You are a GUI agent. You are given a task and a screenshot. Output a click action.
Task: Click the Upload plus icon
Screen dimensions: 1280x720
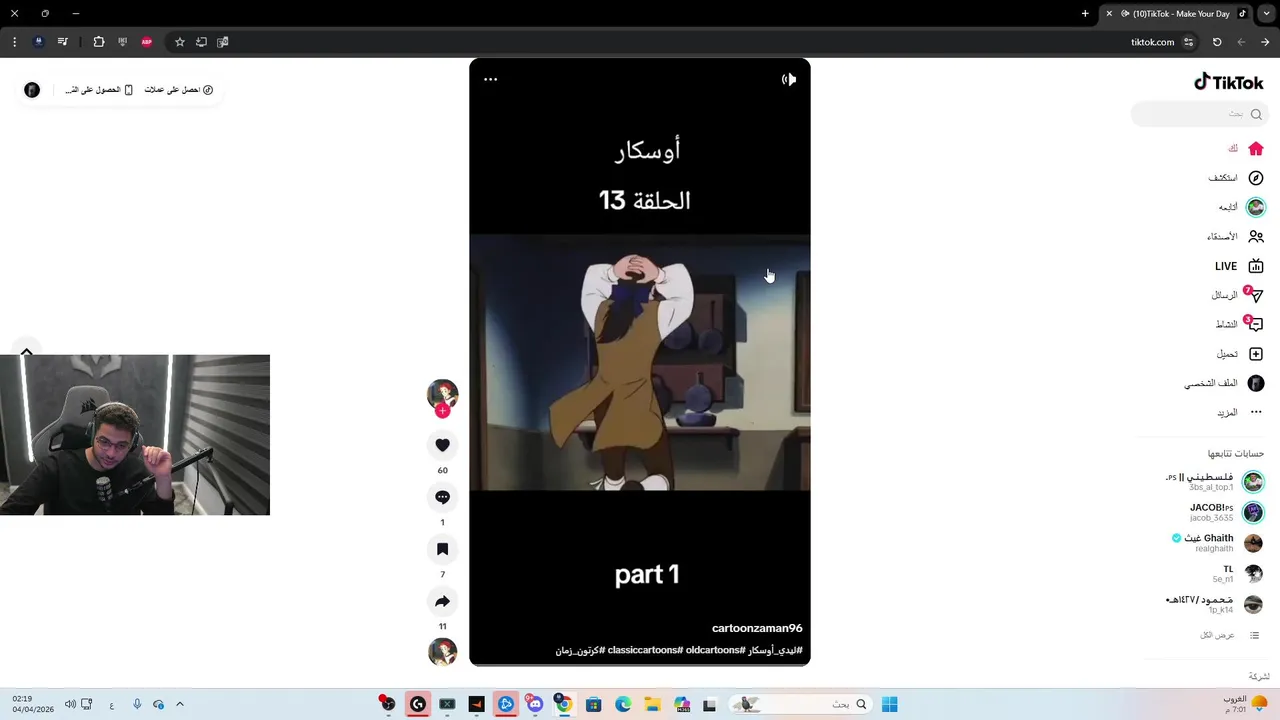pyautogui.click(x=1256, y=354)
